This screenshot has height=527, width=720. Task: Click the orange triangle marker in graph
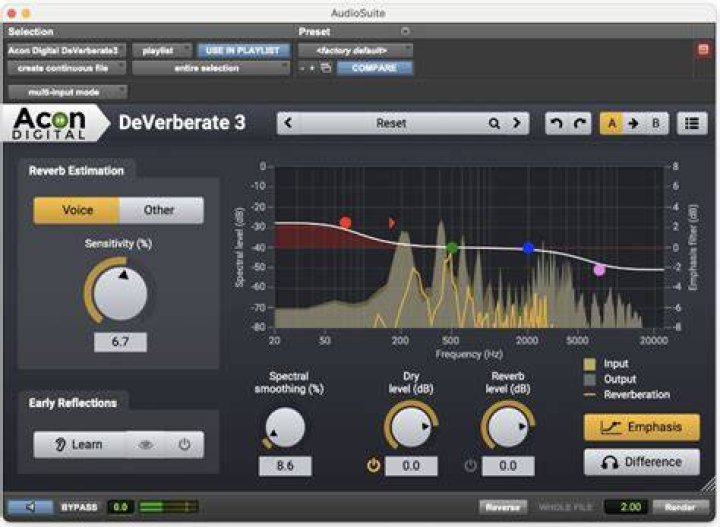pos(391,223)
